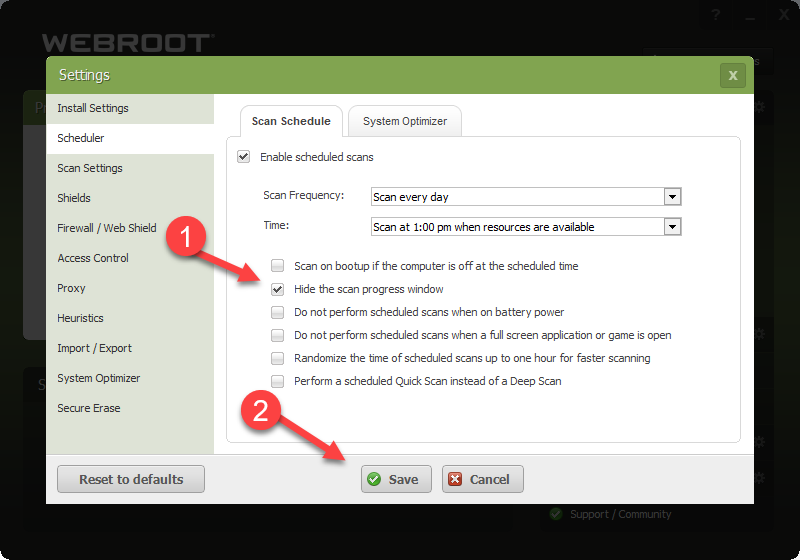Click Reset to defaults

[x=131, y=479]
